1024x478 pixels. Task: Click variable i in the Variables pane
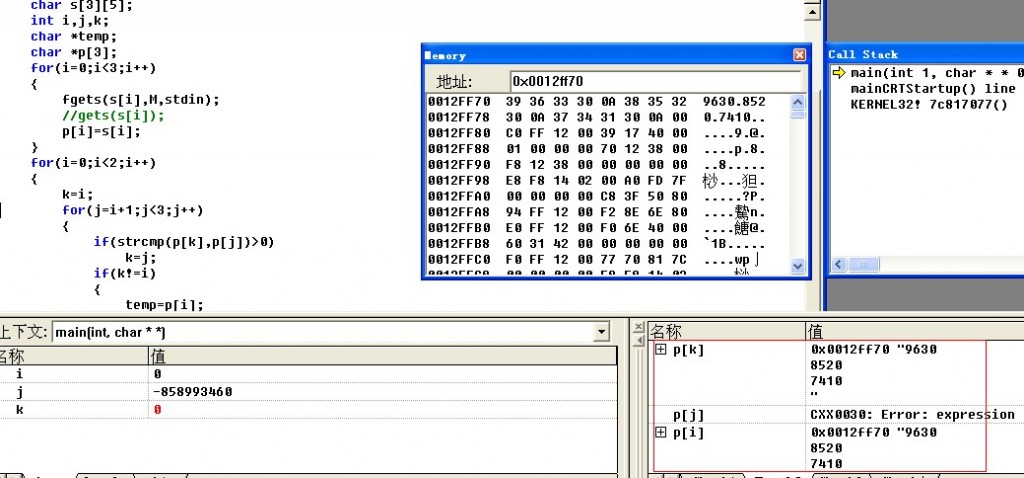click(20, 374)
